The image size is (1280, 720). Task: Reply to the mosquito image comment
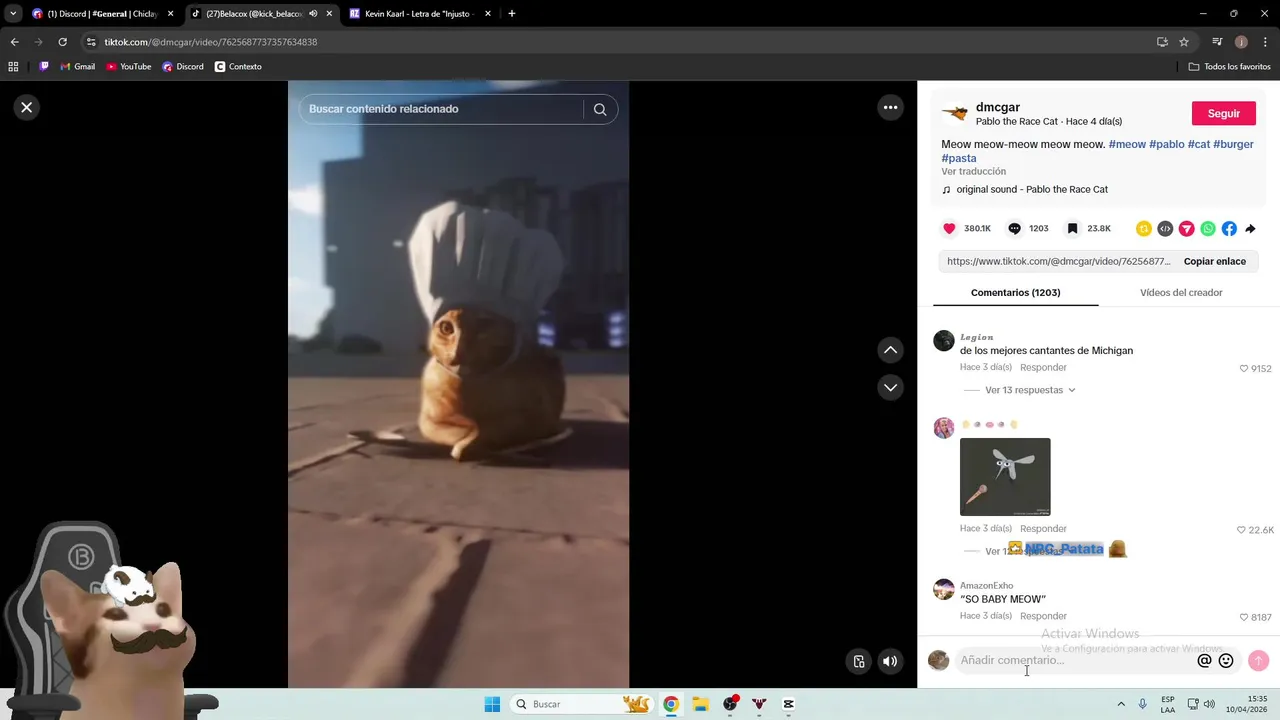pyautogui.click(x=1043, y=528)
